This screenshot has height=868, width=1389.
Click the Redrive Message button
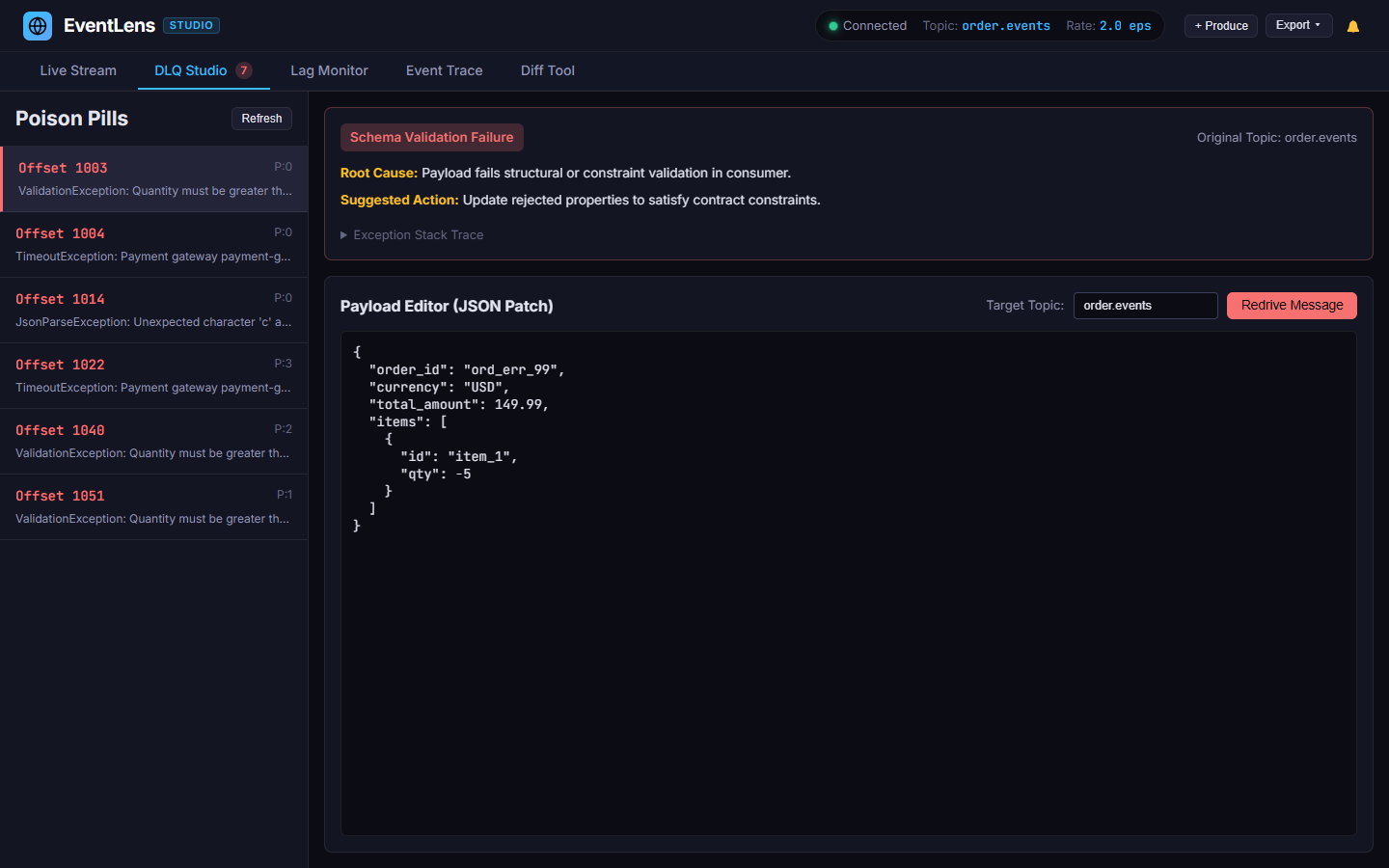click(1292, 306)
